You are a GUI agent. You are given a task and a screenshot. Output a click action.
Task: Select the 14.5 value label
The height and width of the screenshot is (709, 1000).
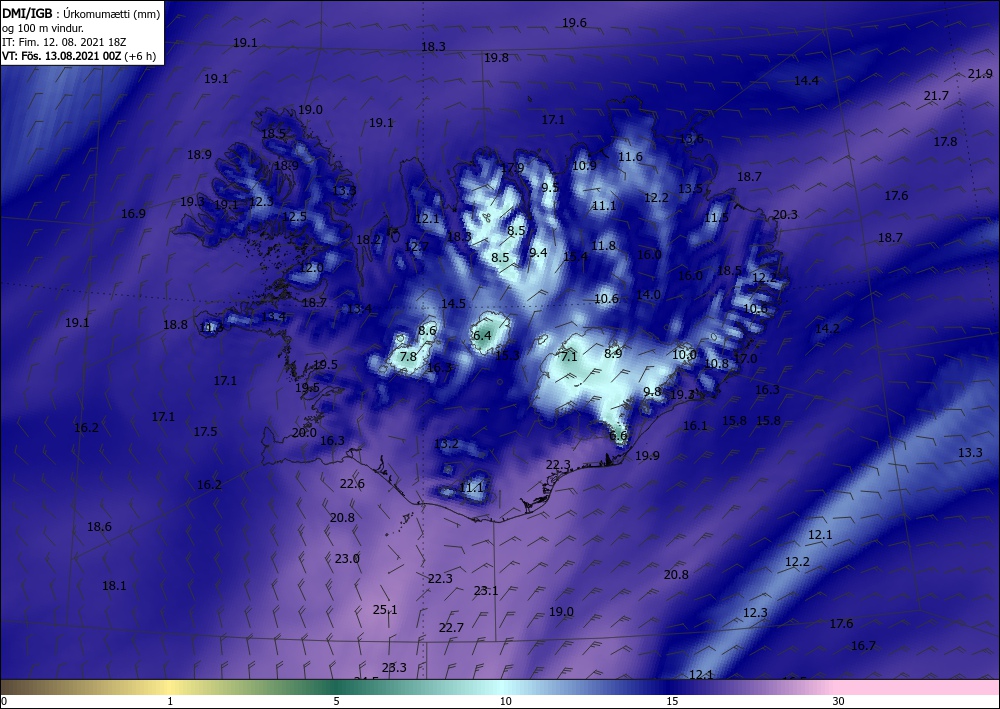[453, 304]
